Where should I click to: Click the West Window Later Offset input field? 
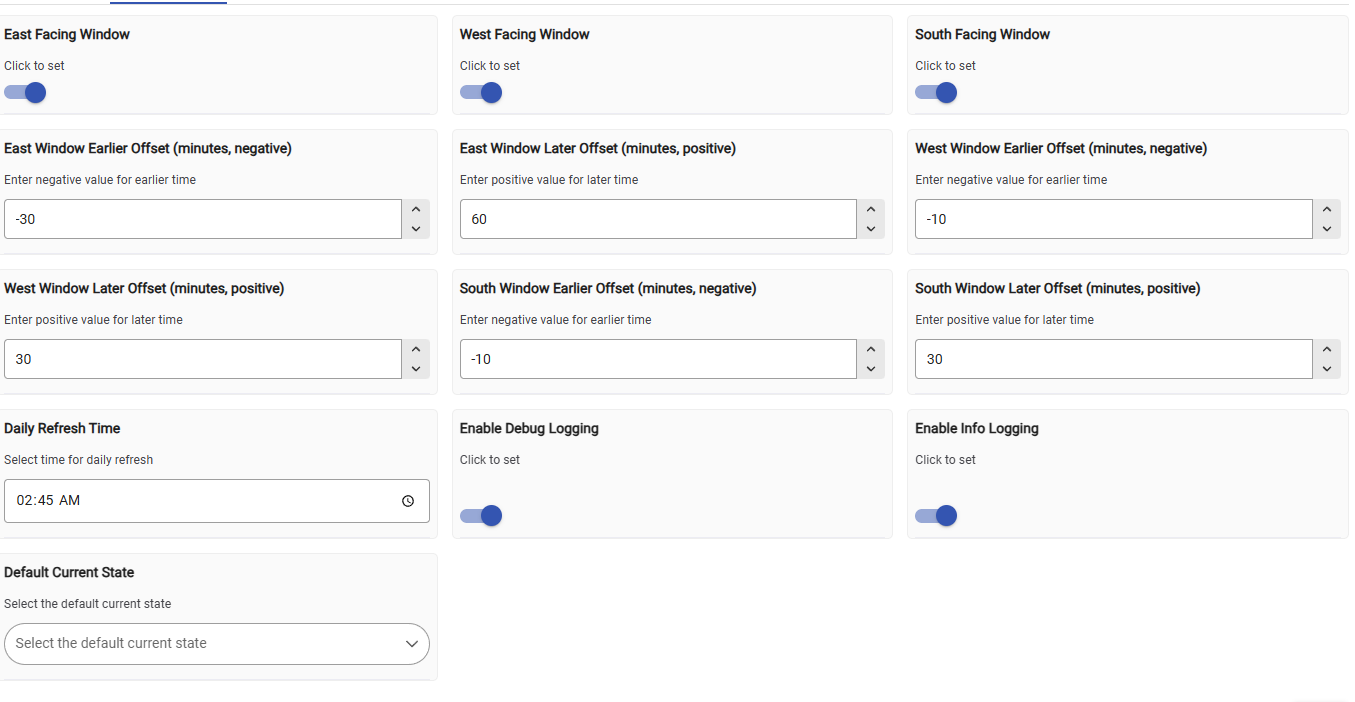[x=203, y=359]
